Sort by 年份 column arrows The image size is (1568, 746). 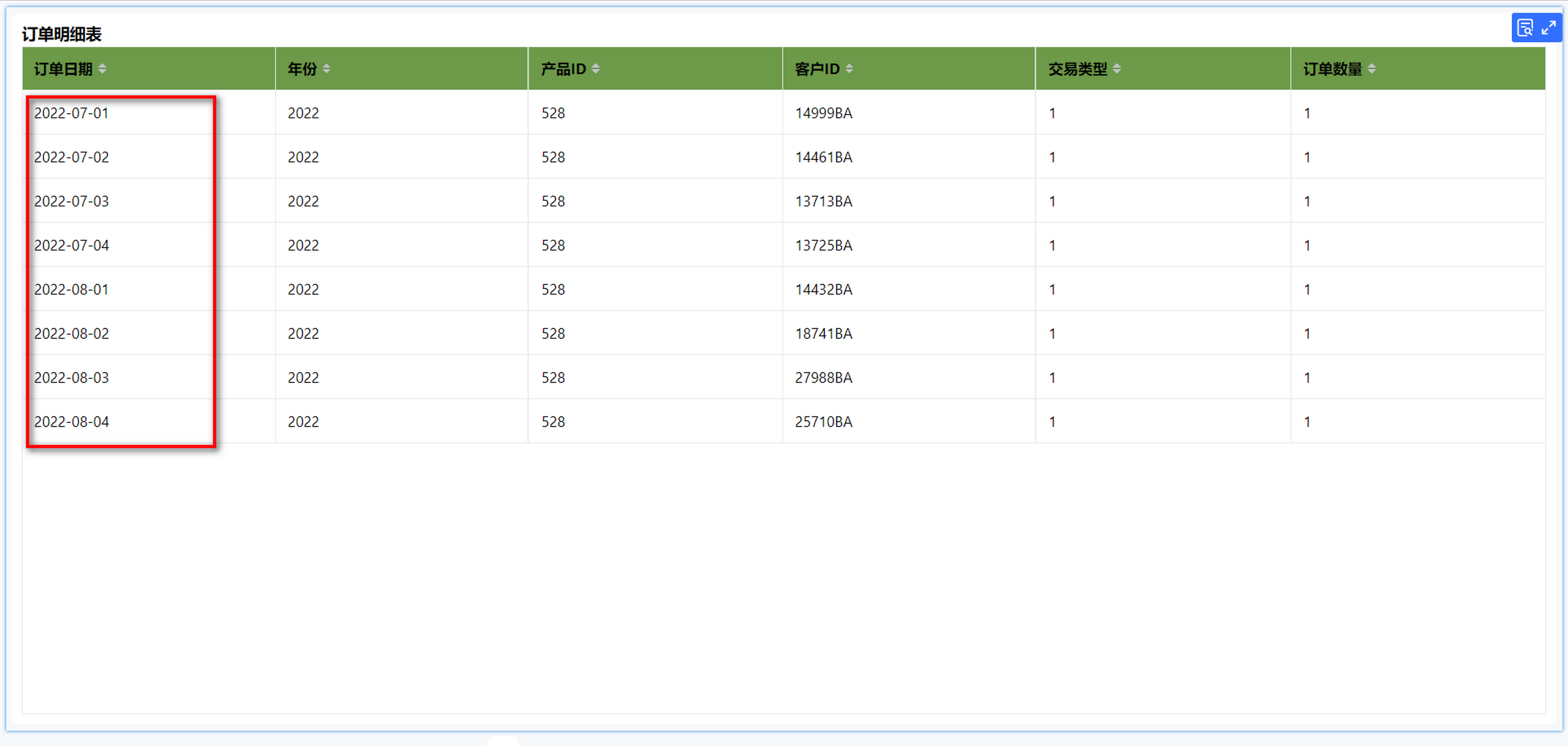[x=327, y=69]
